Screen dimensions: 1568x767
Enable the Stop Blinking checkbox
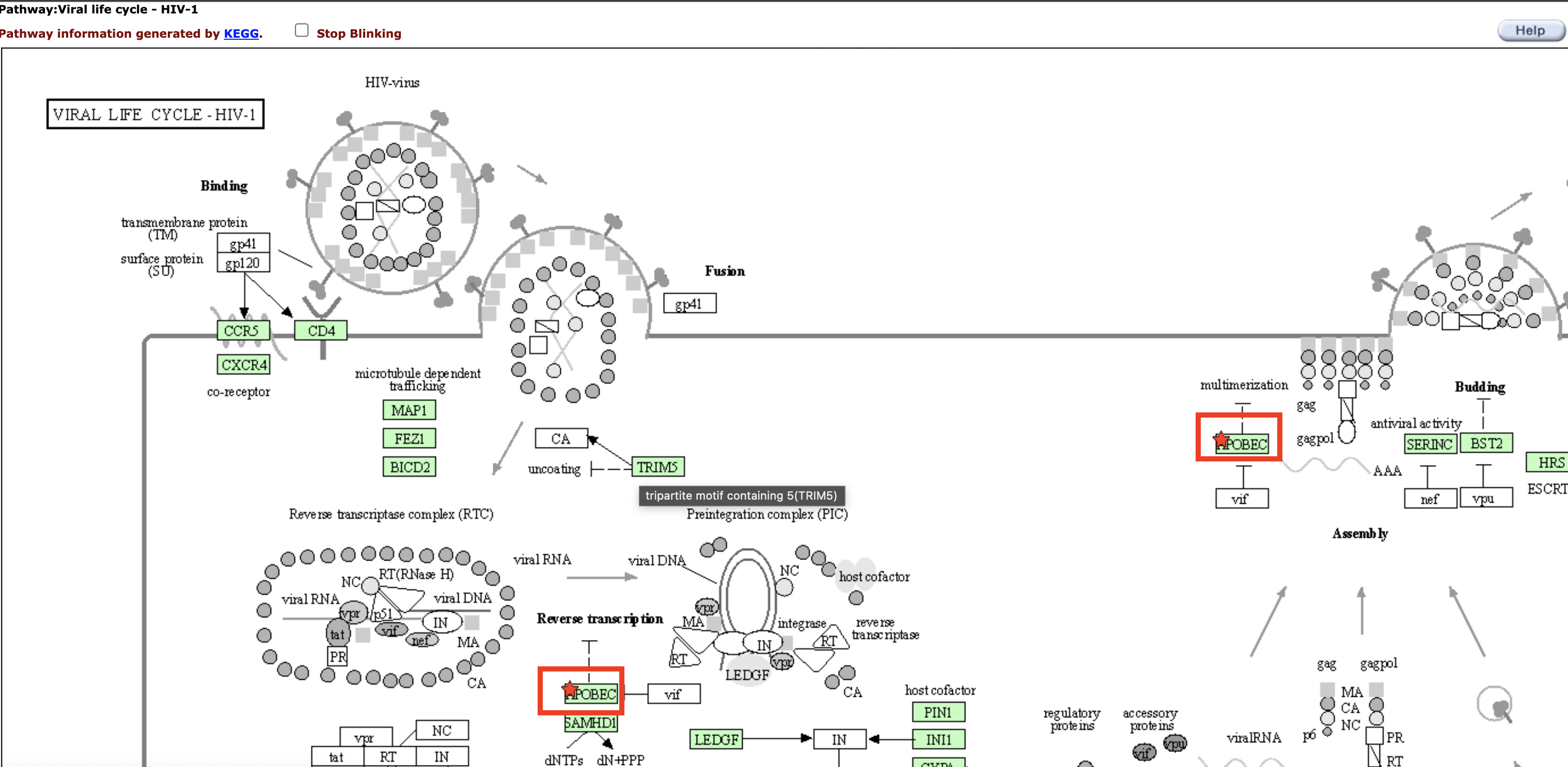[301, 30]
